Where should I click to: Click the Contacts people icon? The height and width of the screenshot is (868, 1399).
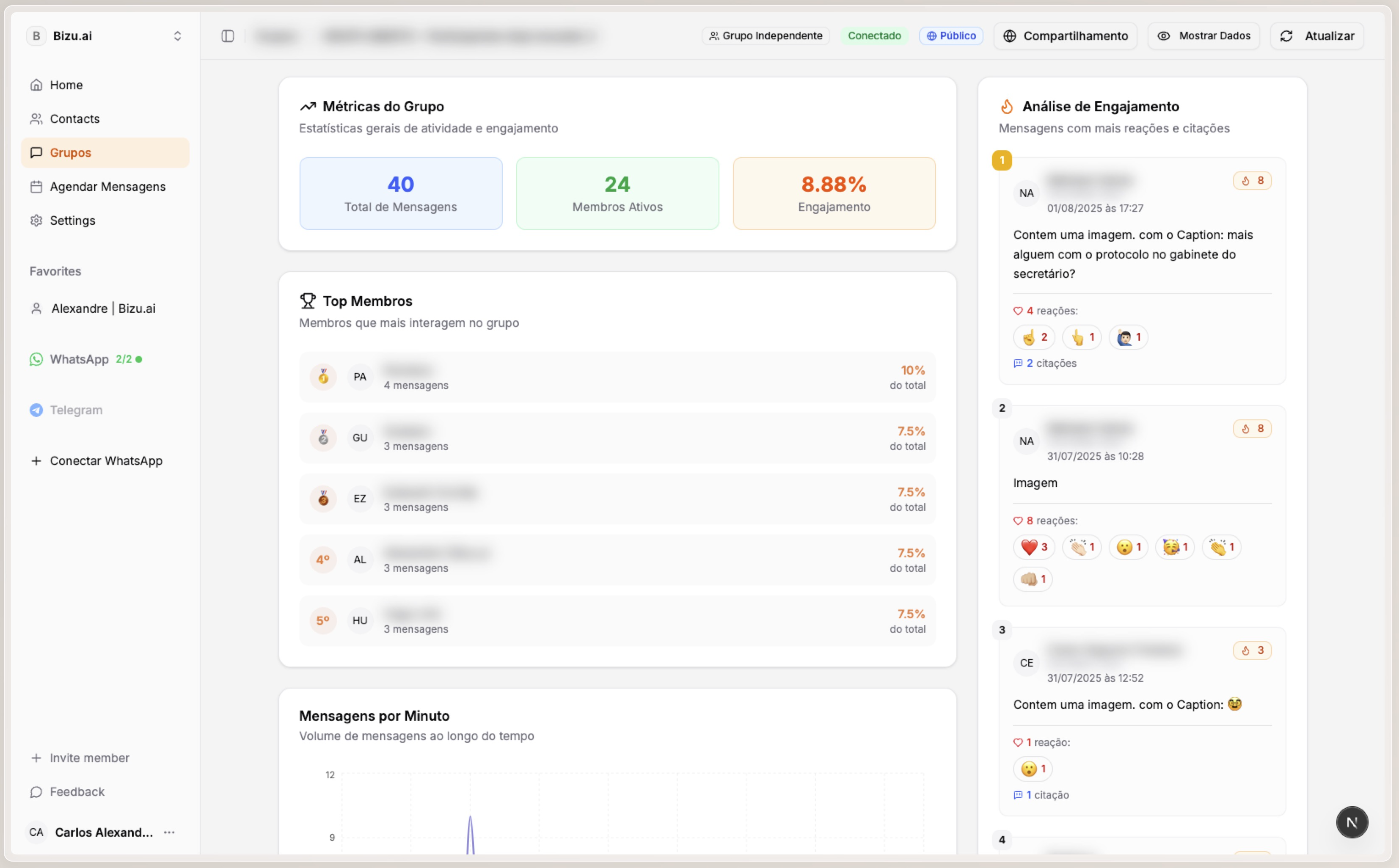click(x=36, y=119)
